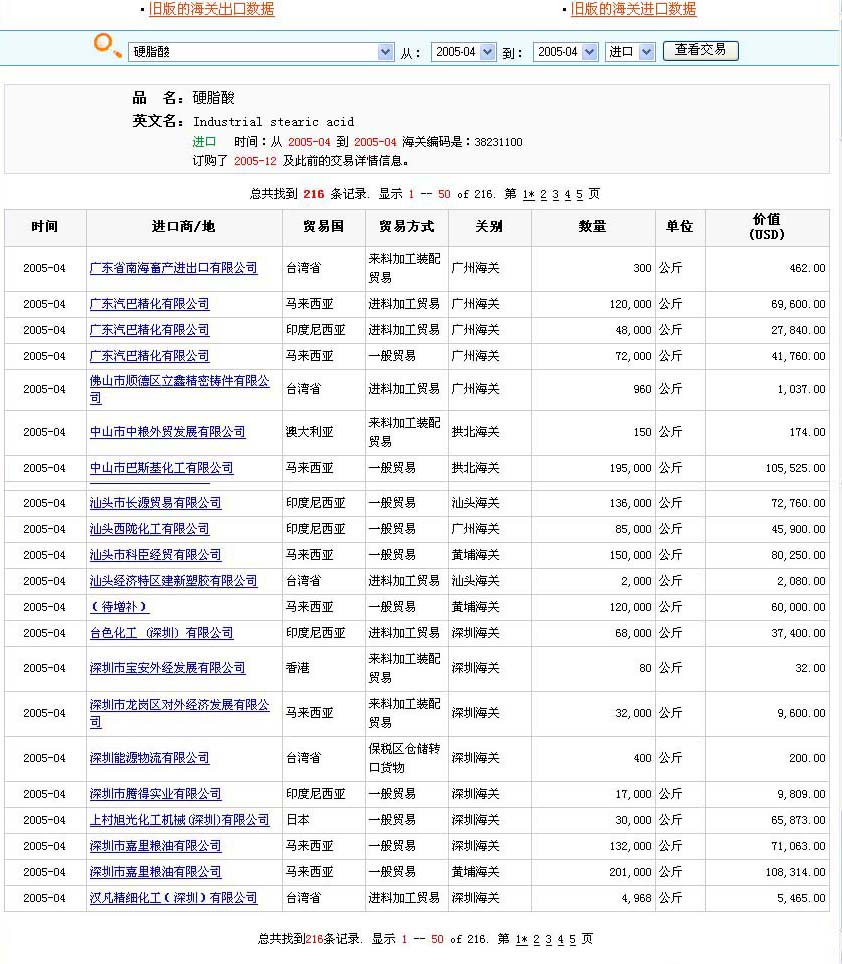Open 深圳市腾得实业有限公司 link

pyautogui.click(x=155, y=794)
